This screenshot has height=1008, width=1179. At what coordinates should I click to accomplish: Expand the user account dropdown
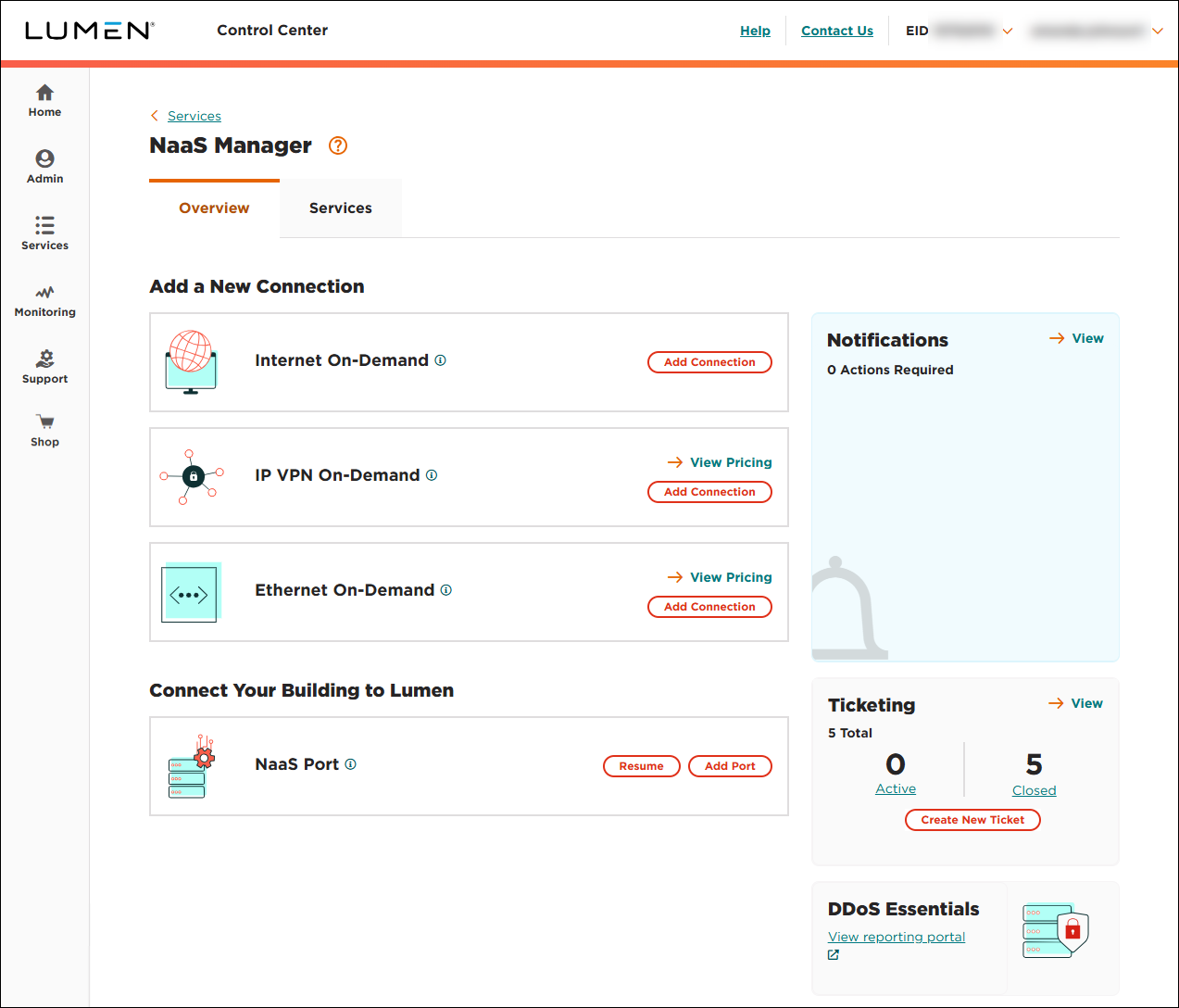1158,31
